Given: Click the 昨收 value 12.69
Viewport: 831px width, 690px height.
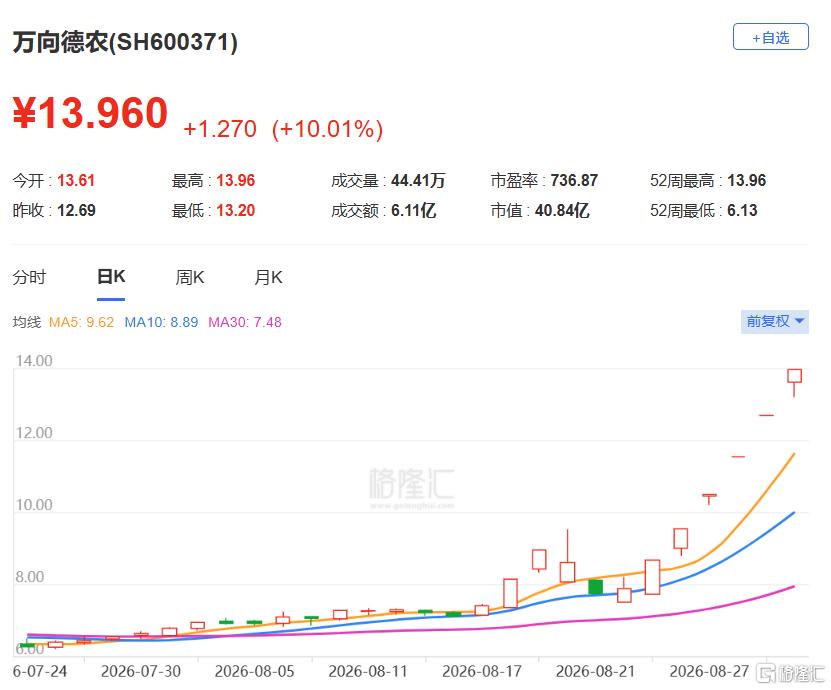Looking at the screenshot, I should pos(76,210).
